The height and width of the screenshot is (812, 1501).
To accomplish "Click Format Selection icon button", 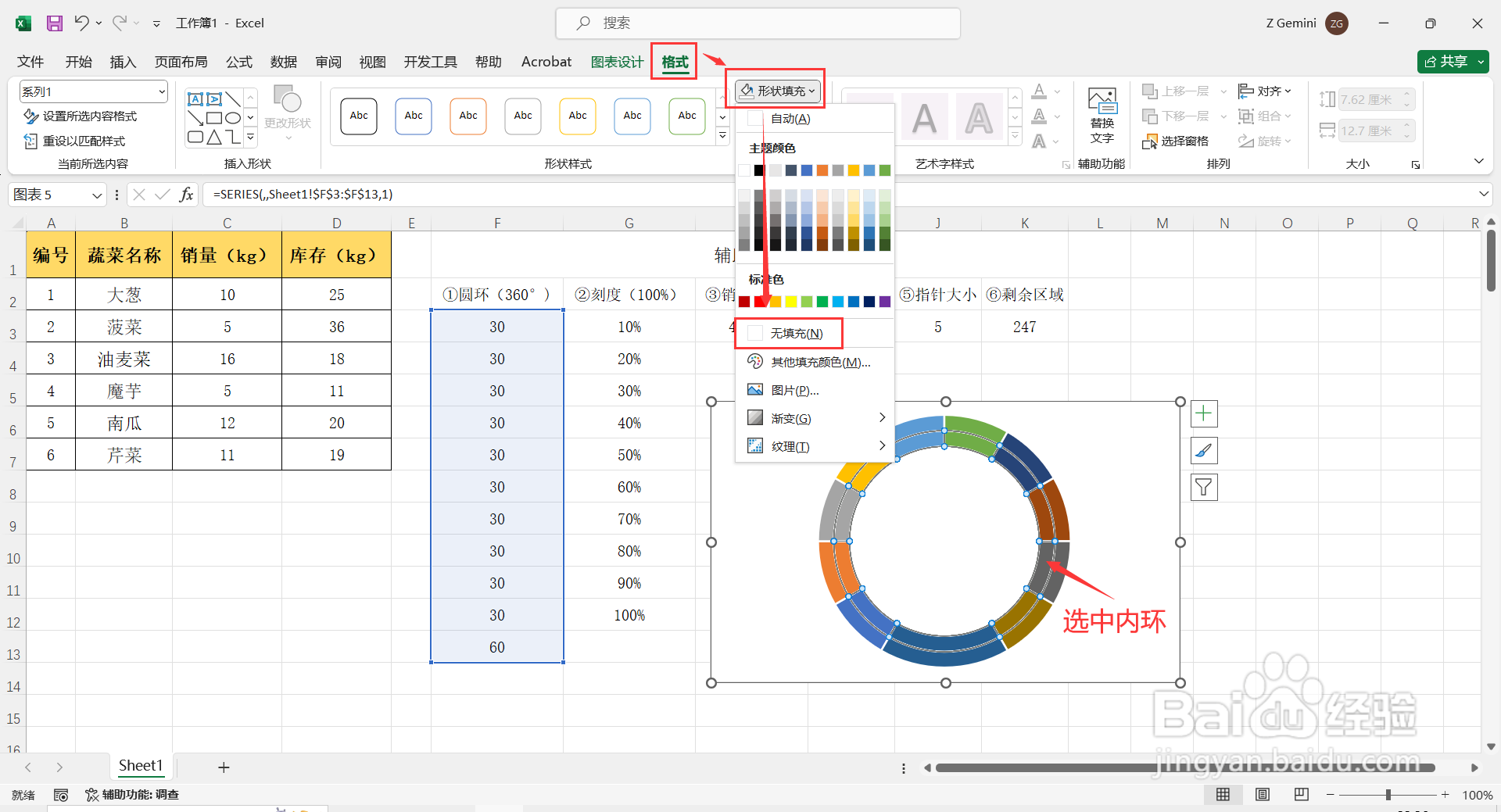I will (x=79, y=116).
